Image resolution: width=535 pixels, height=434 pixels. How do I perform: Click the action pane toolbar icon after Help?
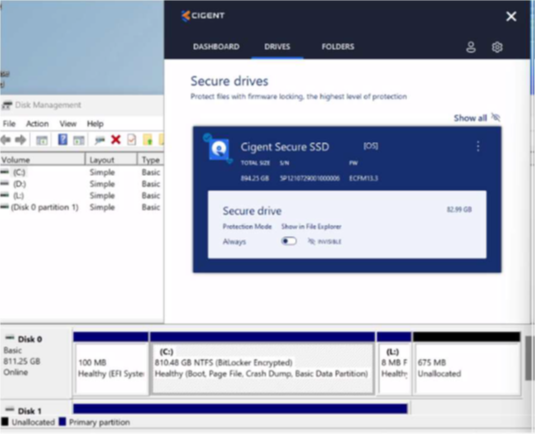pyautogui.click(x=79, y=140)
